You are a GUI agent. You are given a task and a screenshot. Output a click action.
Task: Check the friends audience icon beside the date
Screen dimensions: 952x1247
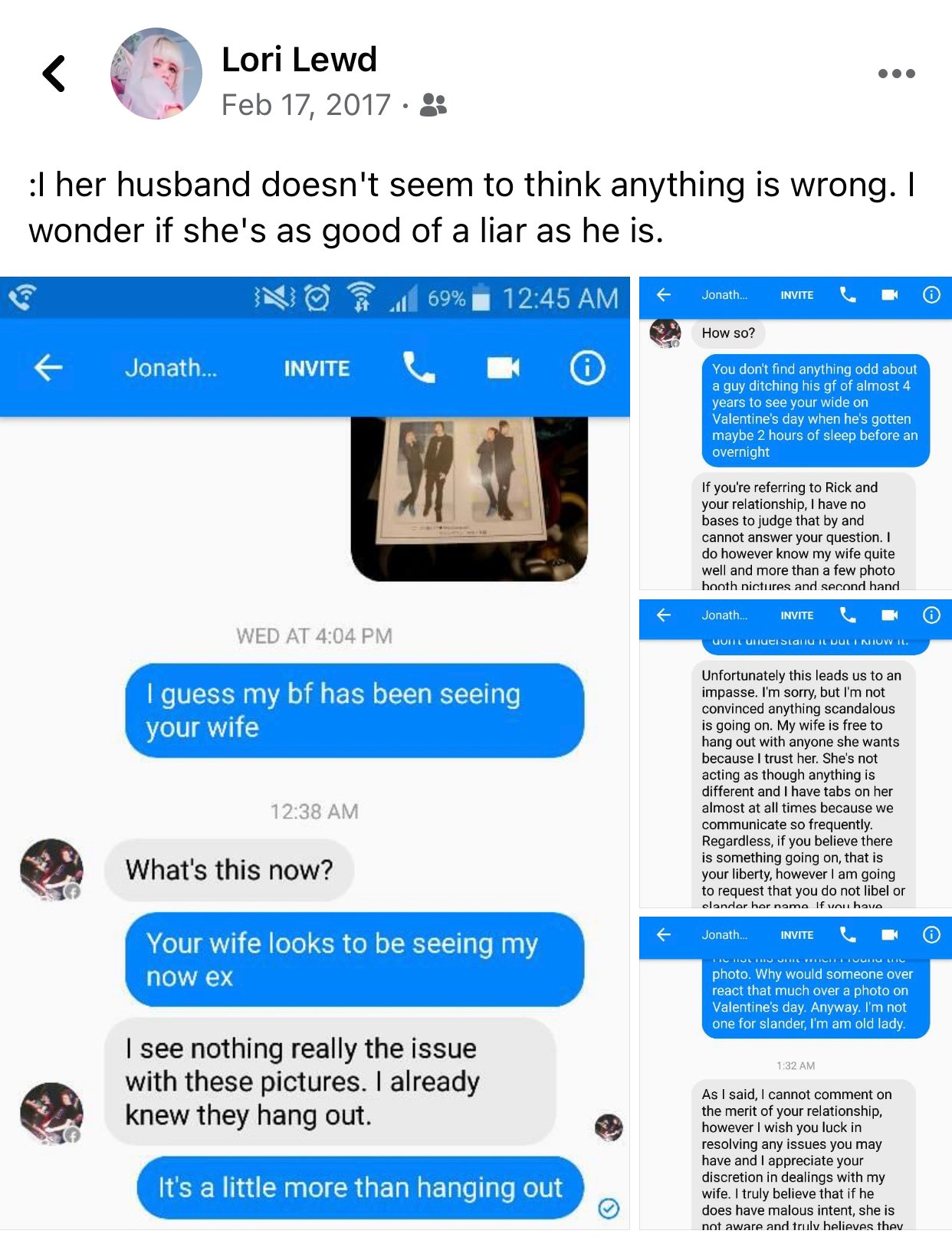point(433,105)
